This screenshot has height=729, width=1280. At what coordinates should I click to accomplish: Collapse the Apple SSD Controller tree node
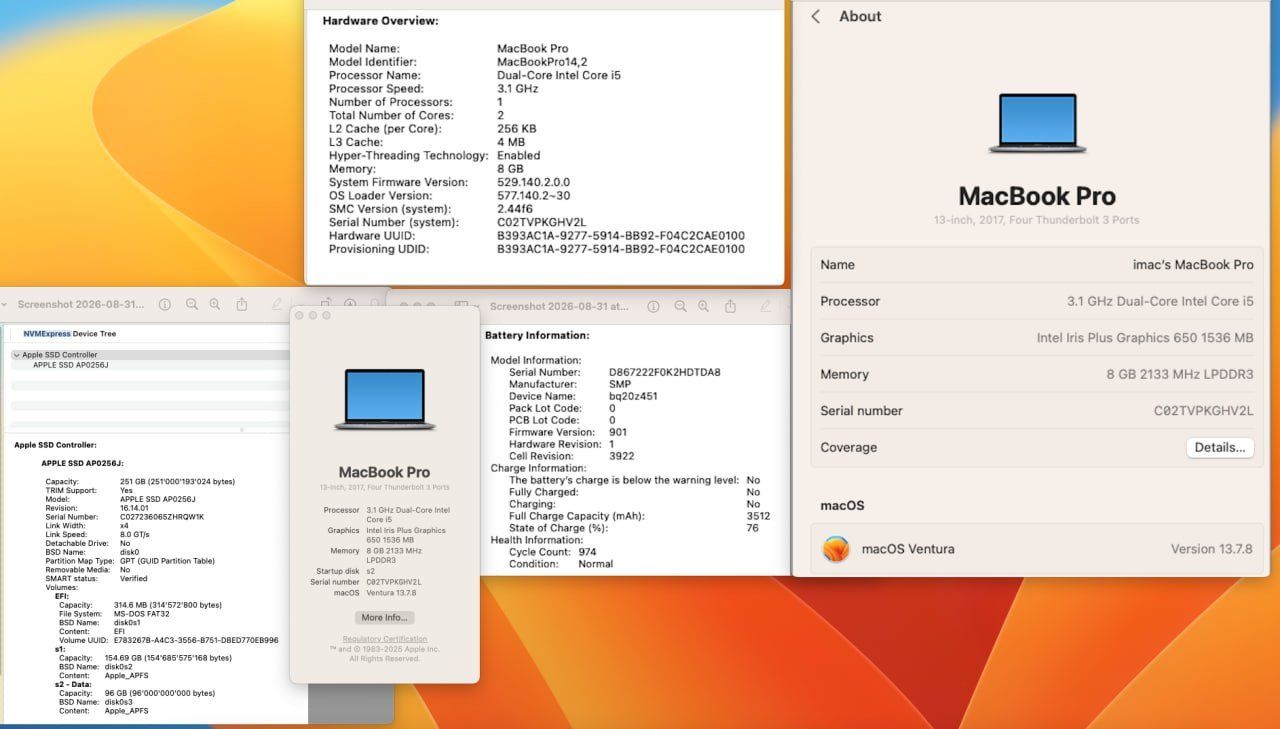click(x=16, y=355)
